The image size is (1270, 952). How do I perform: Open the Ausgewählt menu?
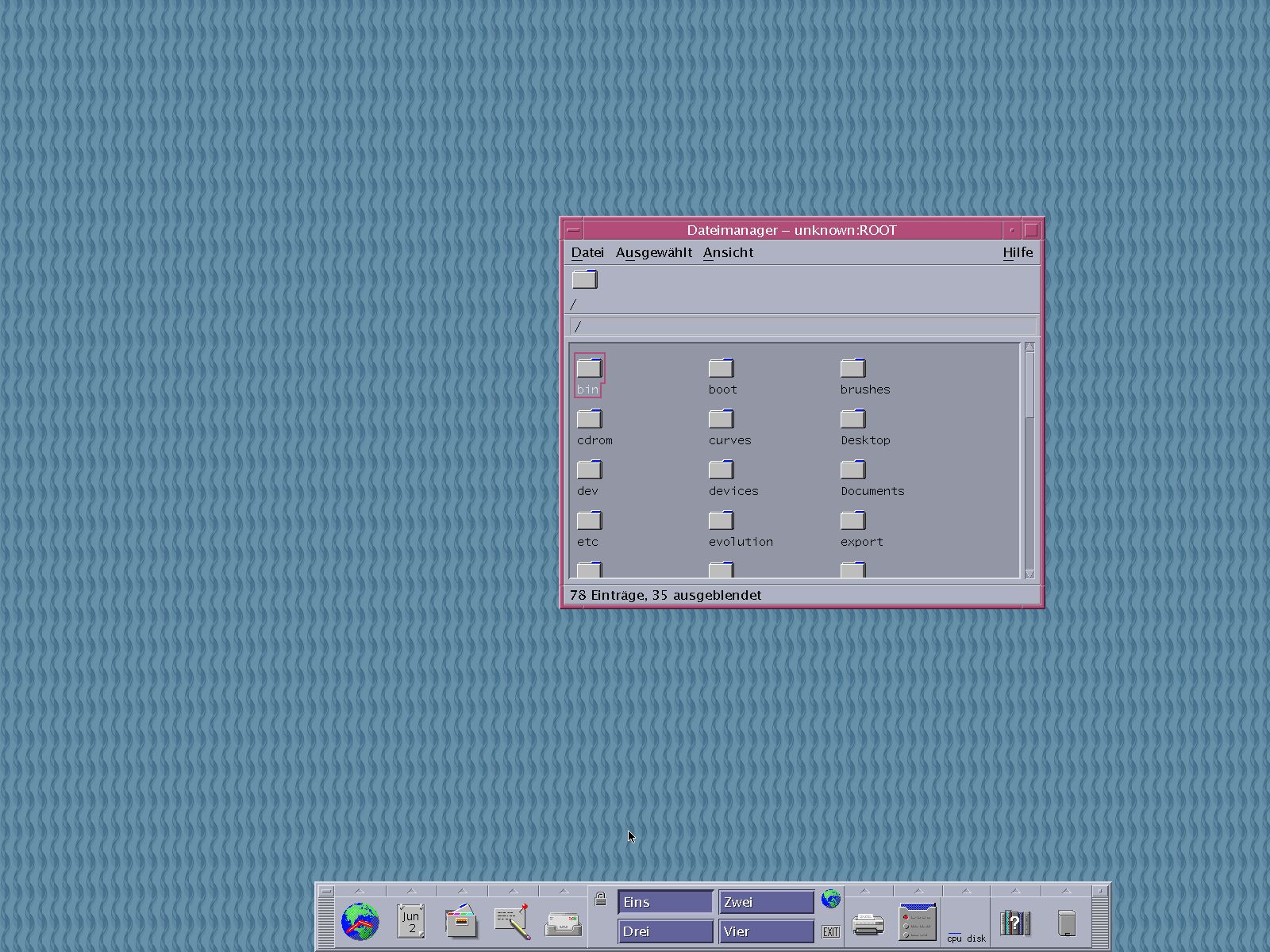tap(654, 252)
